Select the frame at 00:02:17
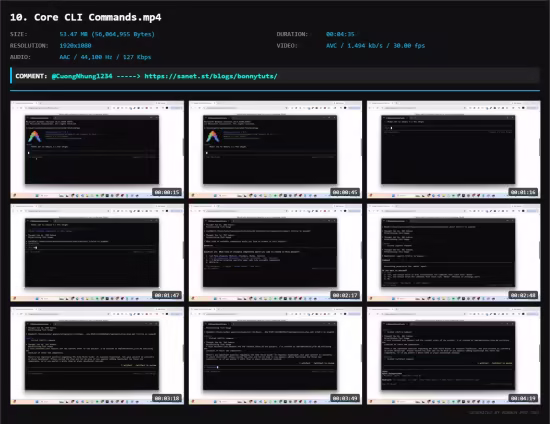The height and width of the screenshot is (424, 550). point(275,253)
